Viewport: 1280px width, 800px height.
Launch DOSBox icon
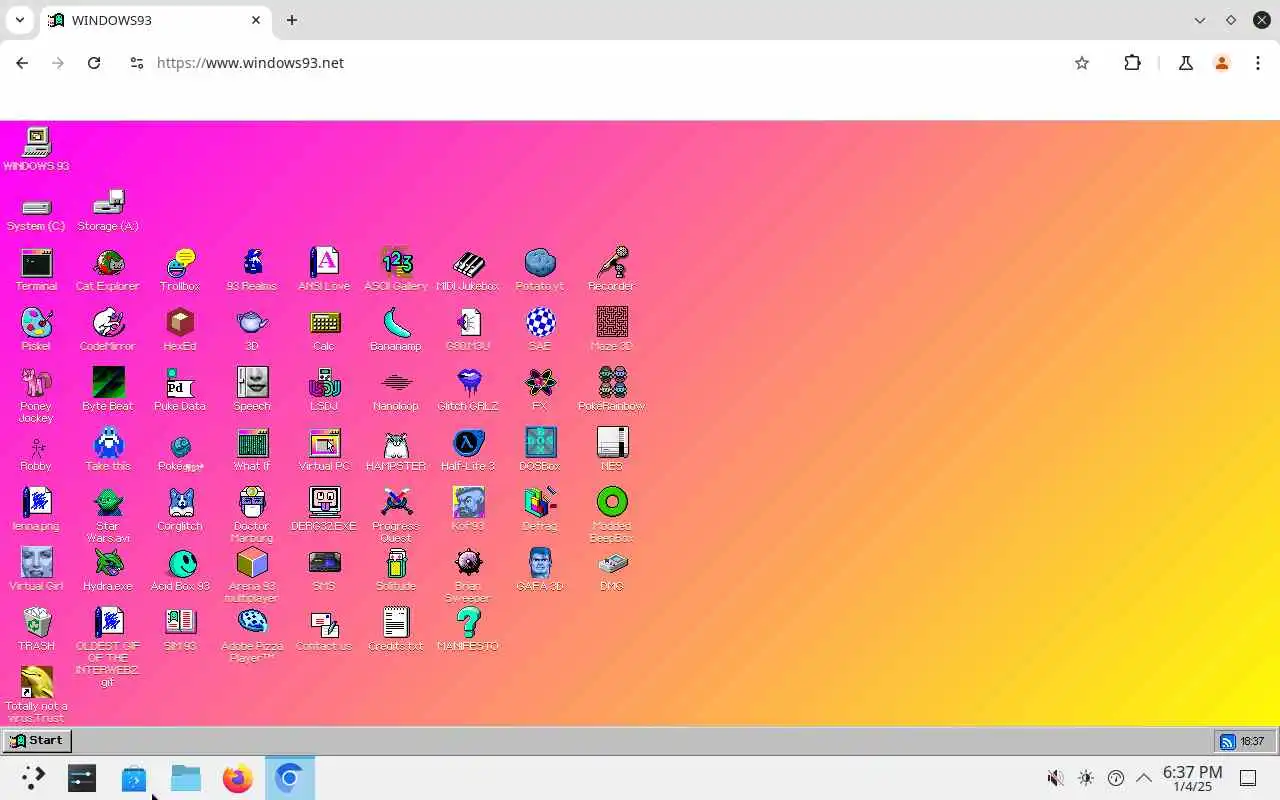coord(540,450)
